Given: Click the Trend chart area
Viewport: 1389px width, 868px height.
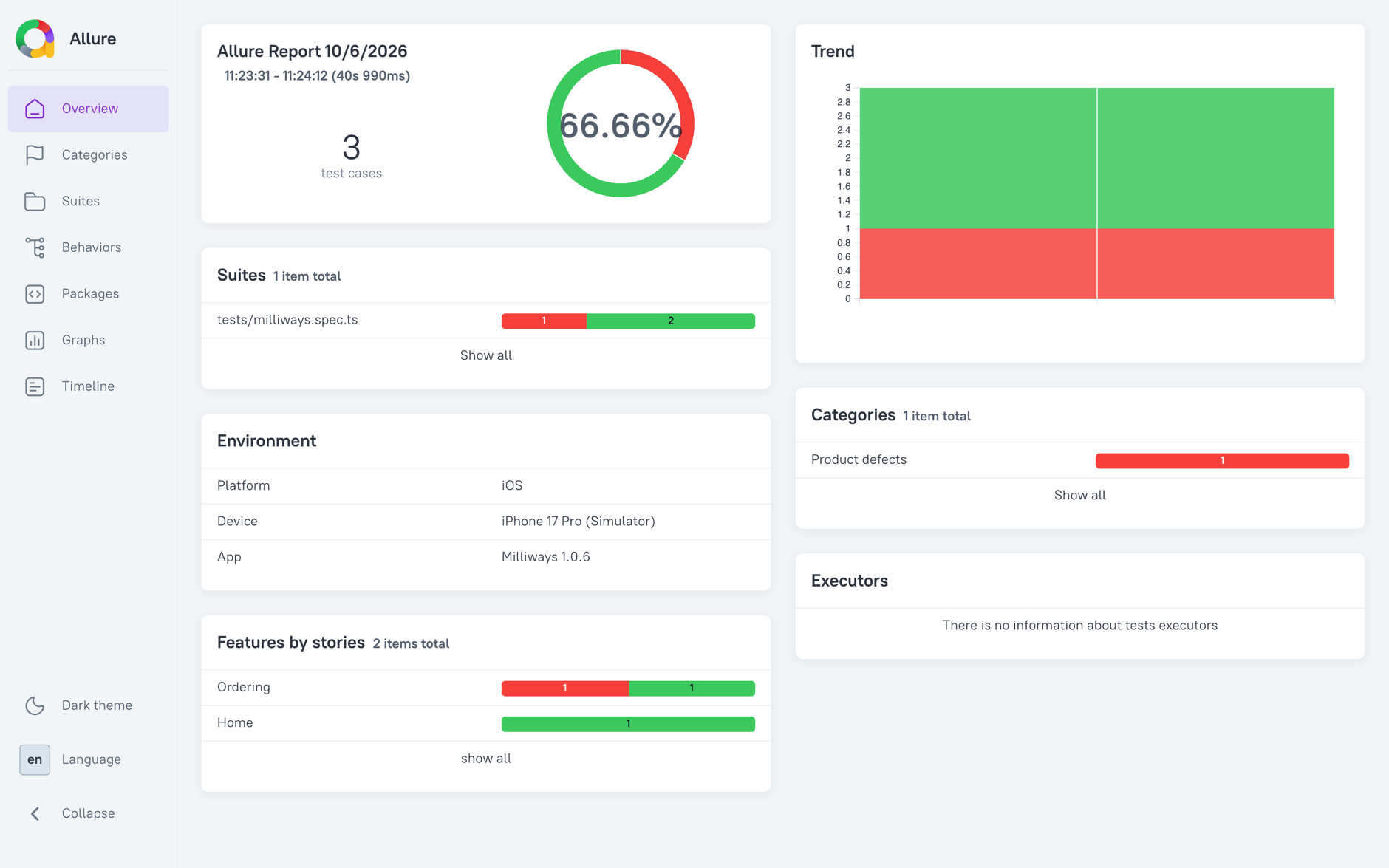Looking at the screenshot, I should [x=1096, y=194].
